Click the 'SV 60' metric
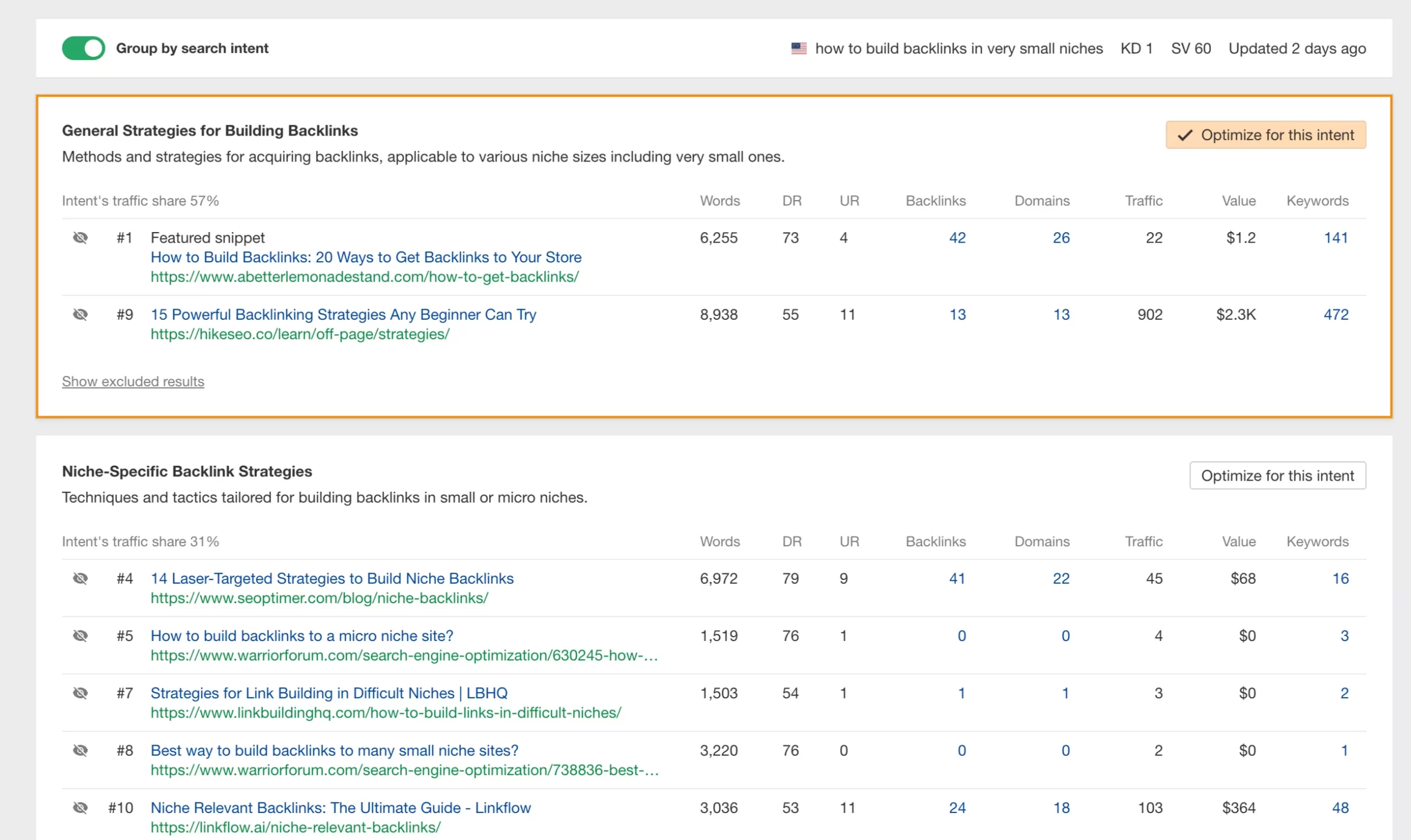This screenshot has width=1411, height=840. [x=1191, y=49]
